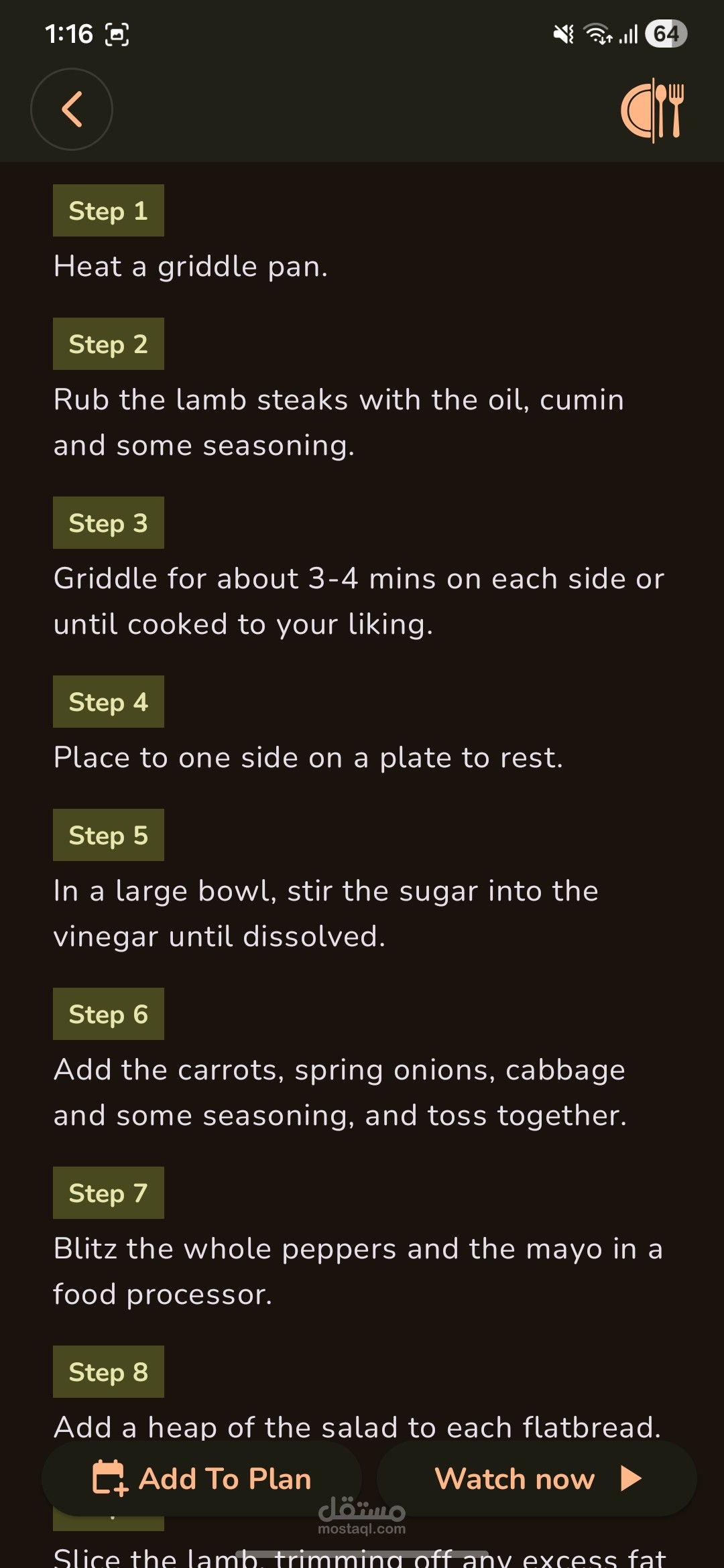Tap the Step 5 badge
Viewport: 724px width, 1568px height.
(x=108, y=835)
